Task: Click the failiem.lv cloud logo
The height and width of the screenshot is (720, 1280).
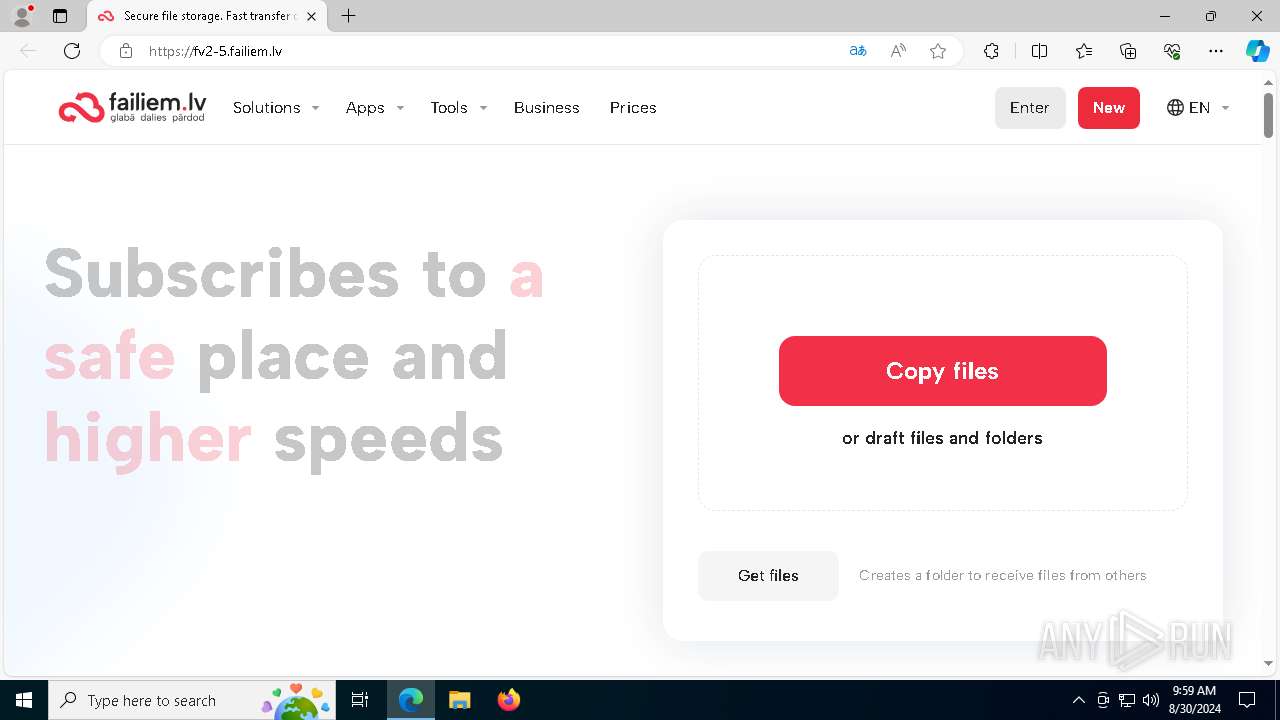Action: pyautogui.click(x=132, y=107)
